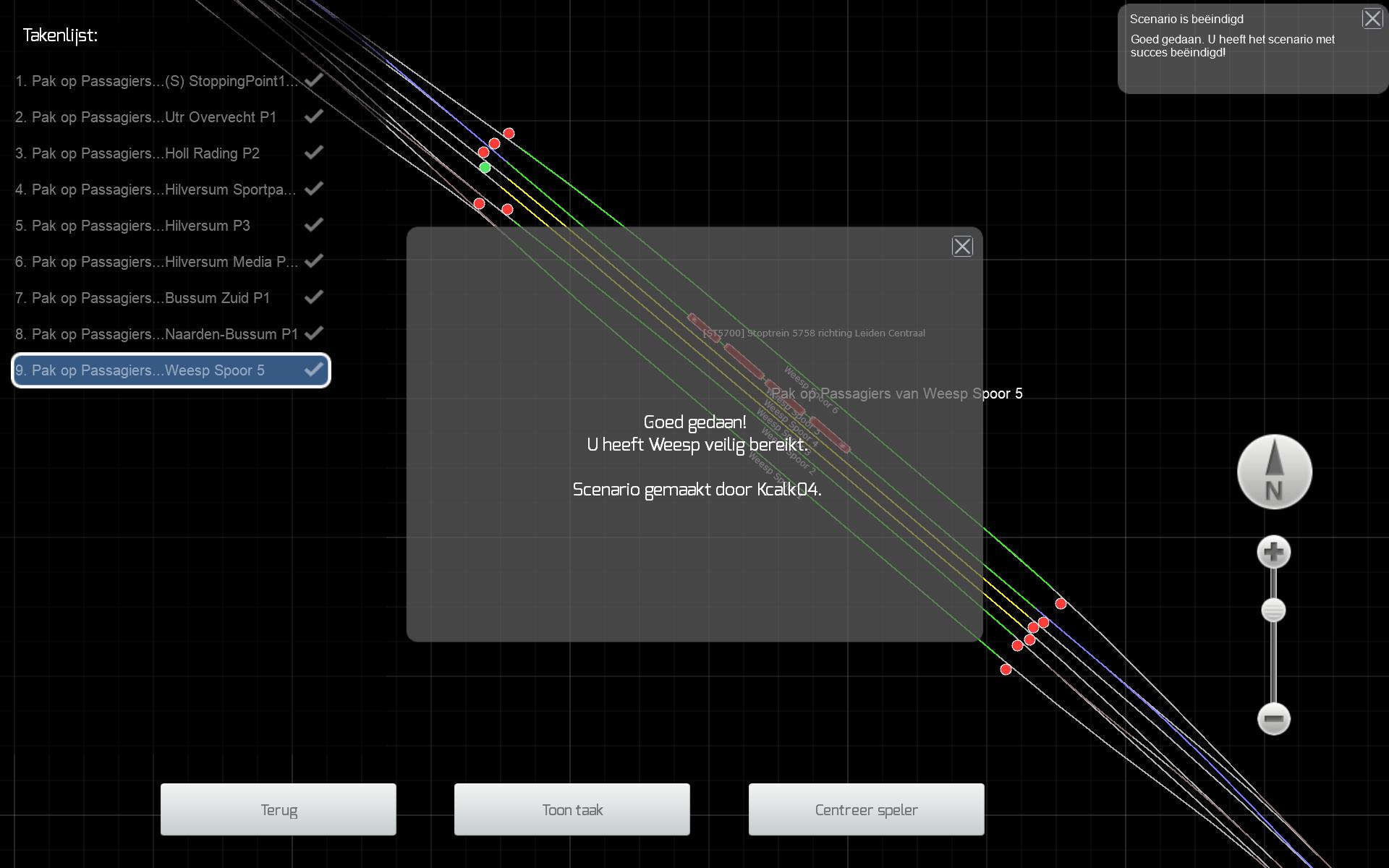Click checkmark beside Utr Overvecht P1
This screenshot has width=1389, height=868.
pyautogui.click(x=313, y=116)
